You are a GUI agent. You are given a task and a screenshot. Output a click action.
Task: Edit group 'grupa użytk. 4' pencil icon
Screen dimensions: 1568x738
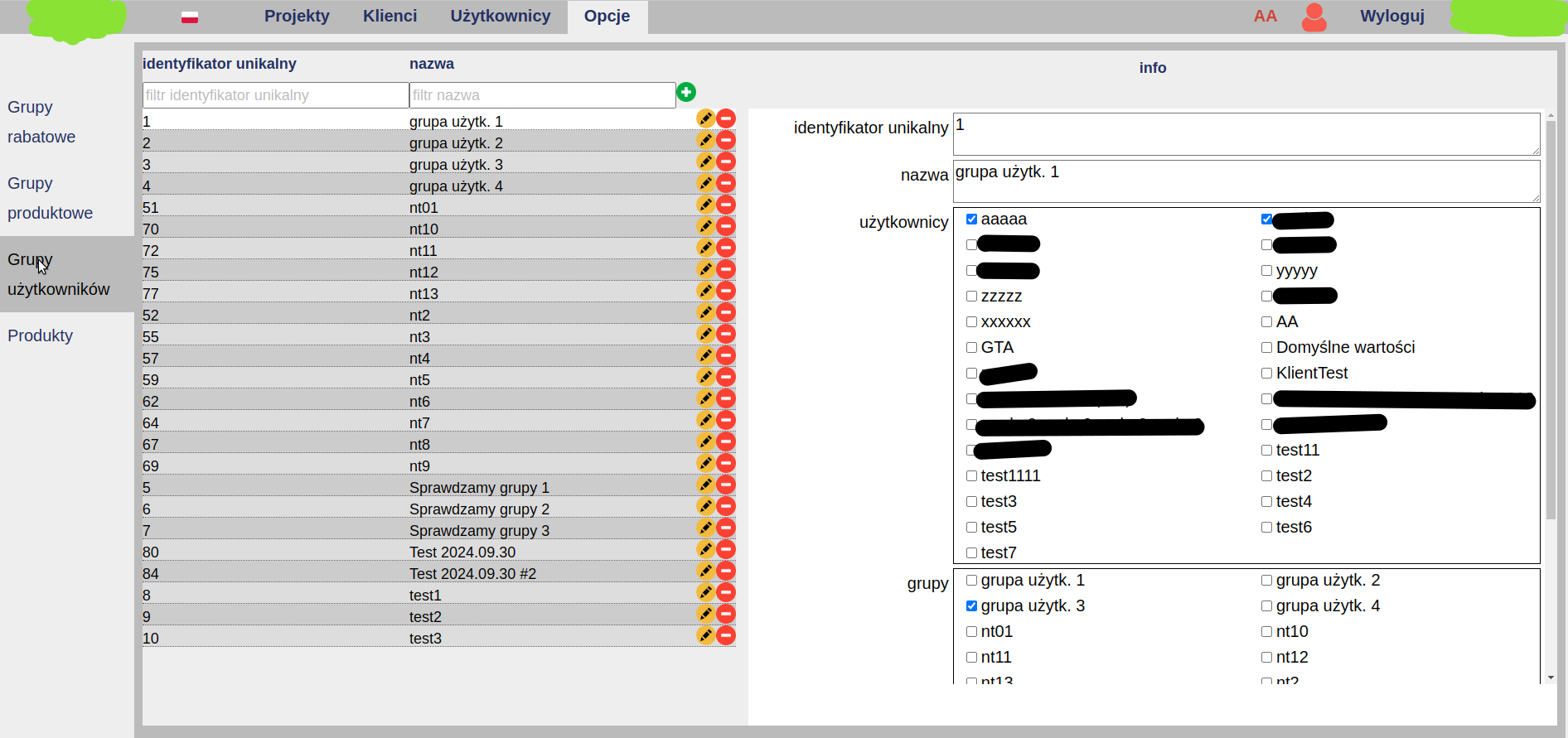tap(705, 183)
